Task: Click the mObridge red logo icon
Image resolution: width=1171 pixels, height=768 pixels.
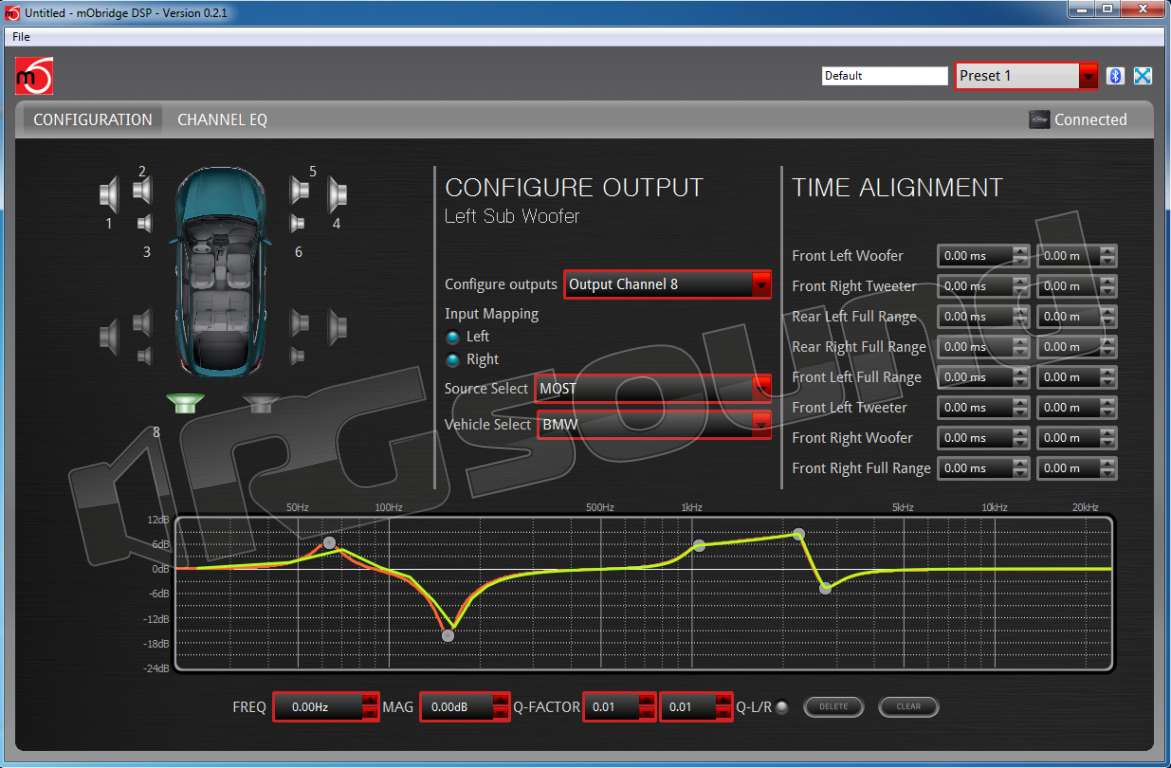Action: pyautogui.click(x=34, y=76)
